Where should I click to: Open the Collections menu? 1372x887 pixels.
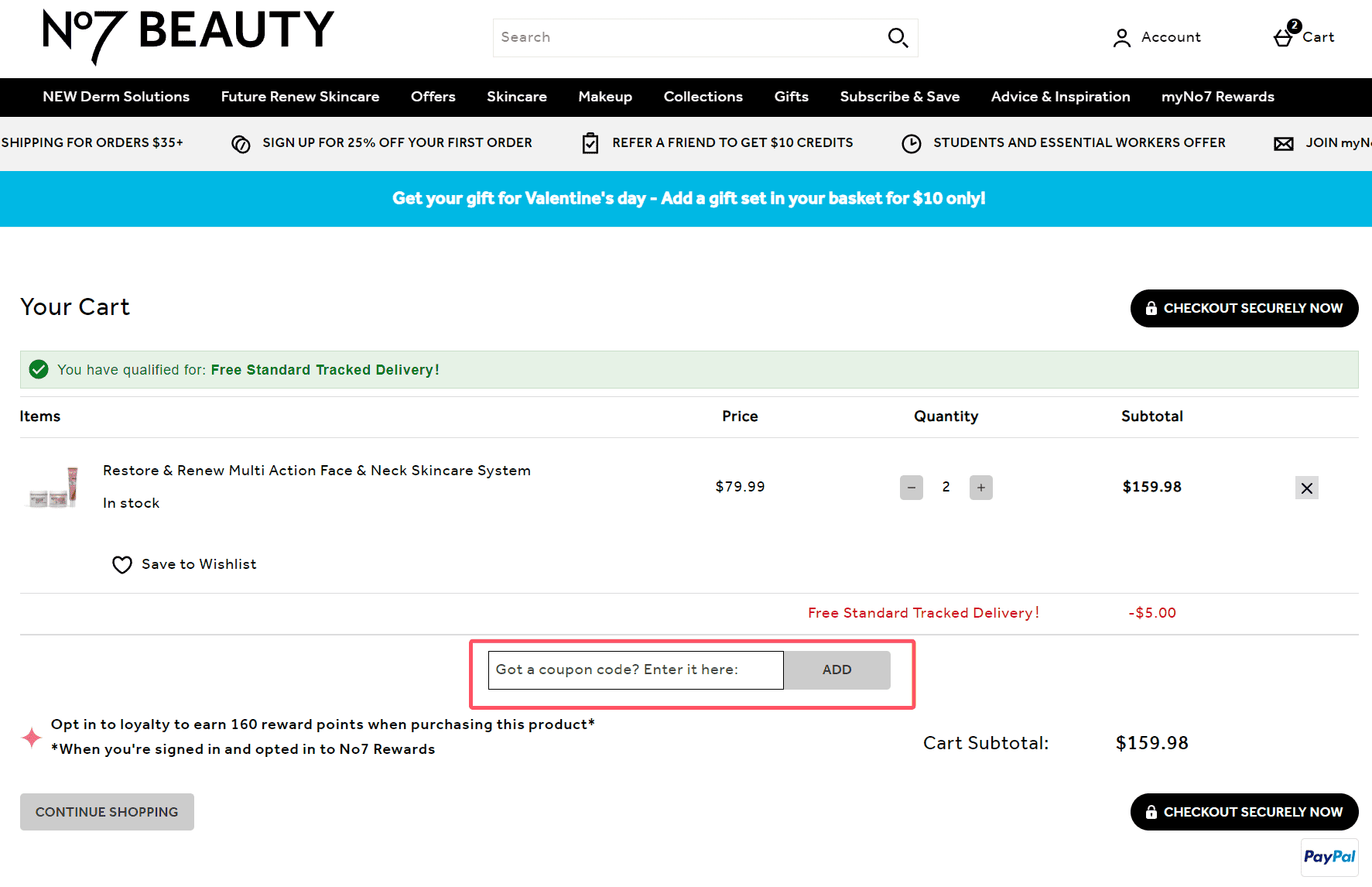coord(703,97)
